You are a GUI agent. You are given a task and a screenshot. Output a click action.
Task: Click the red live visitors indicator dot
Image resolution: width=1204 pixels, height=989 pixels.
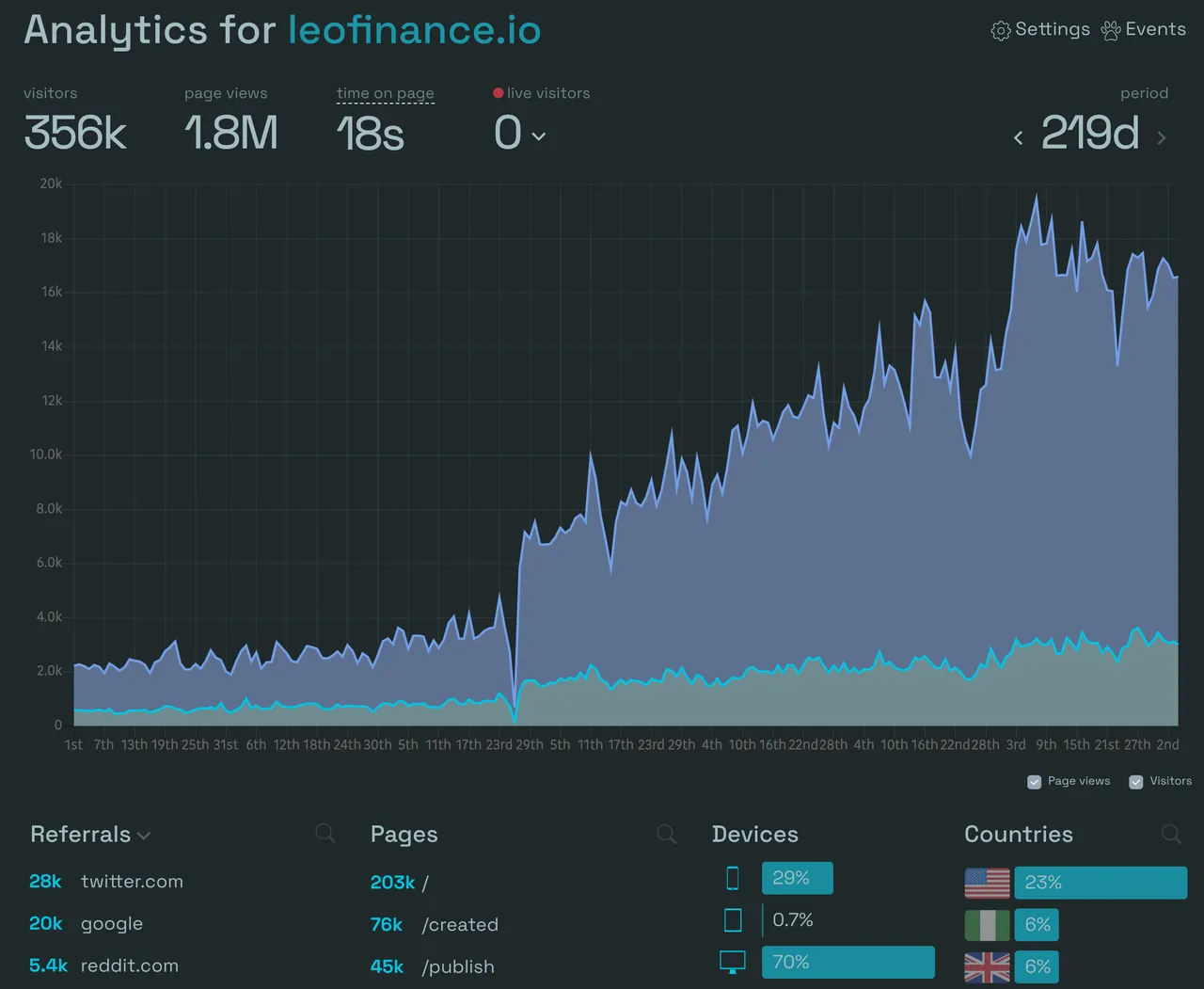[498, 93]
